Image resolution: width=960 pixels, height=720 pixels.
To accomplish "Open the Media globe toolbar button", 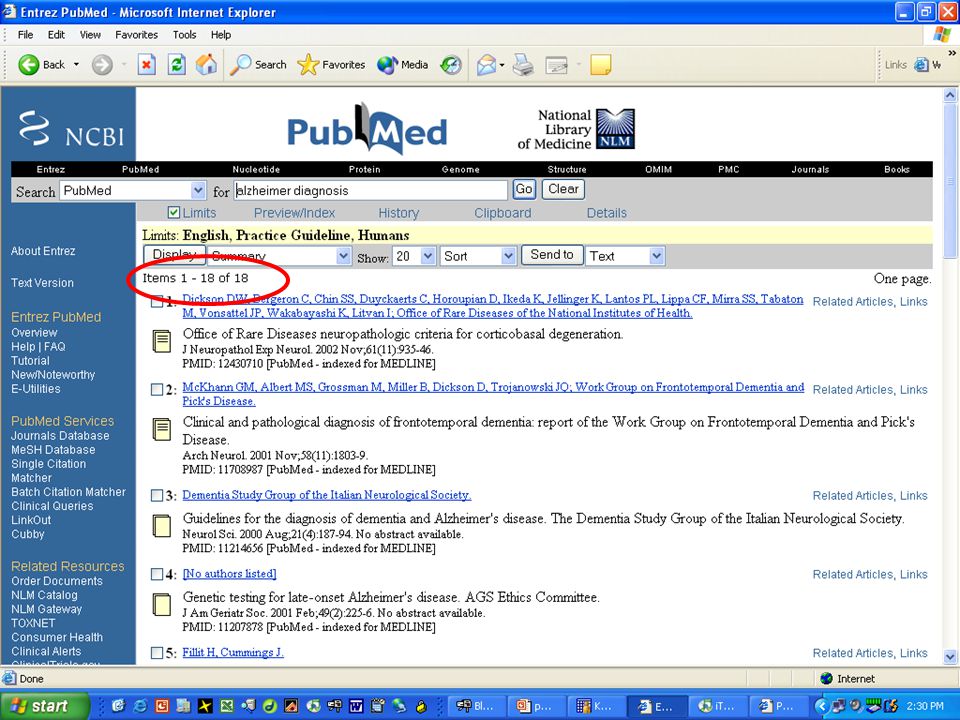I will [x=402, y=64].
